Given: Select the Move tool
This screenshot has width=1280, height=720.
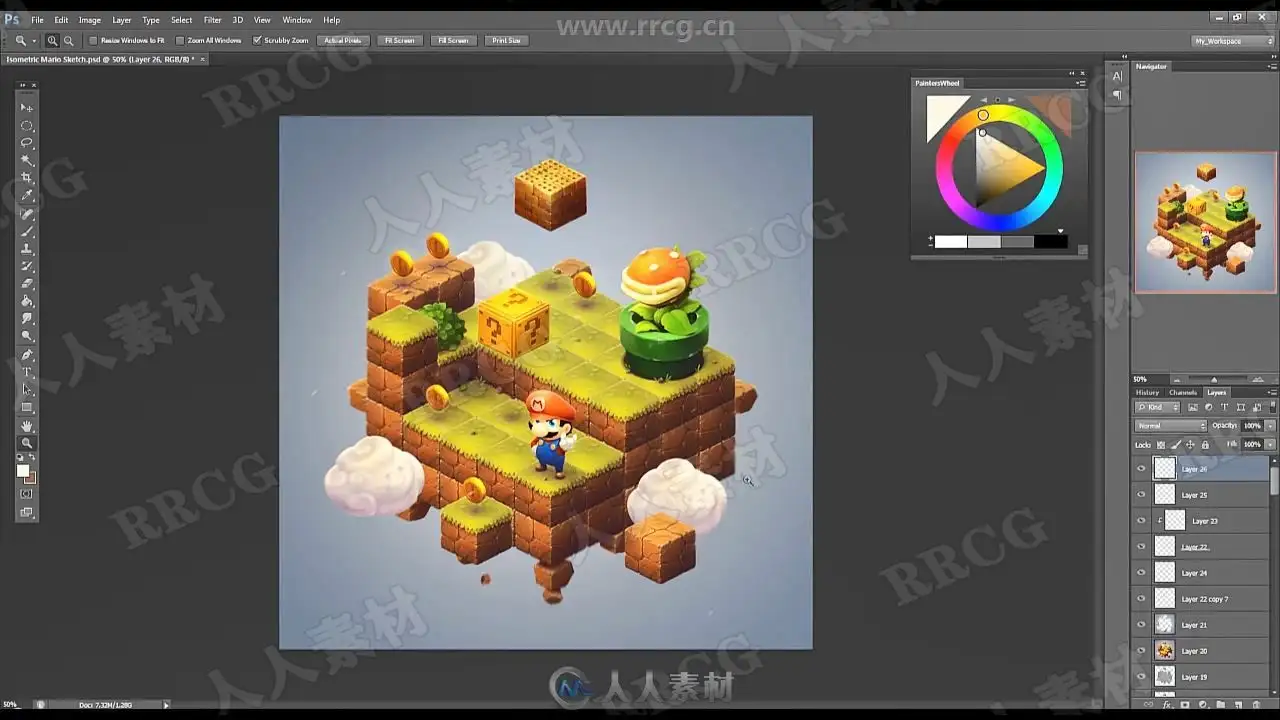Looking at the screenshot, I should pos(27,107).
